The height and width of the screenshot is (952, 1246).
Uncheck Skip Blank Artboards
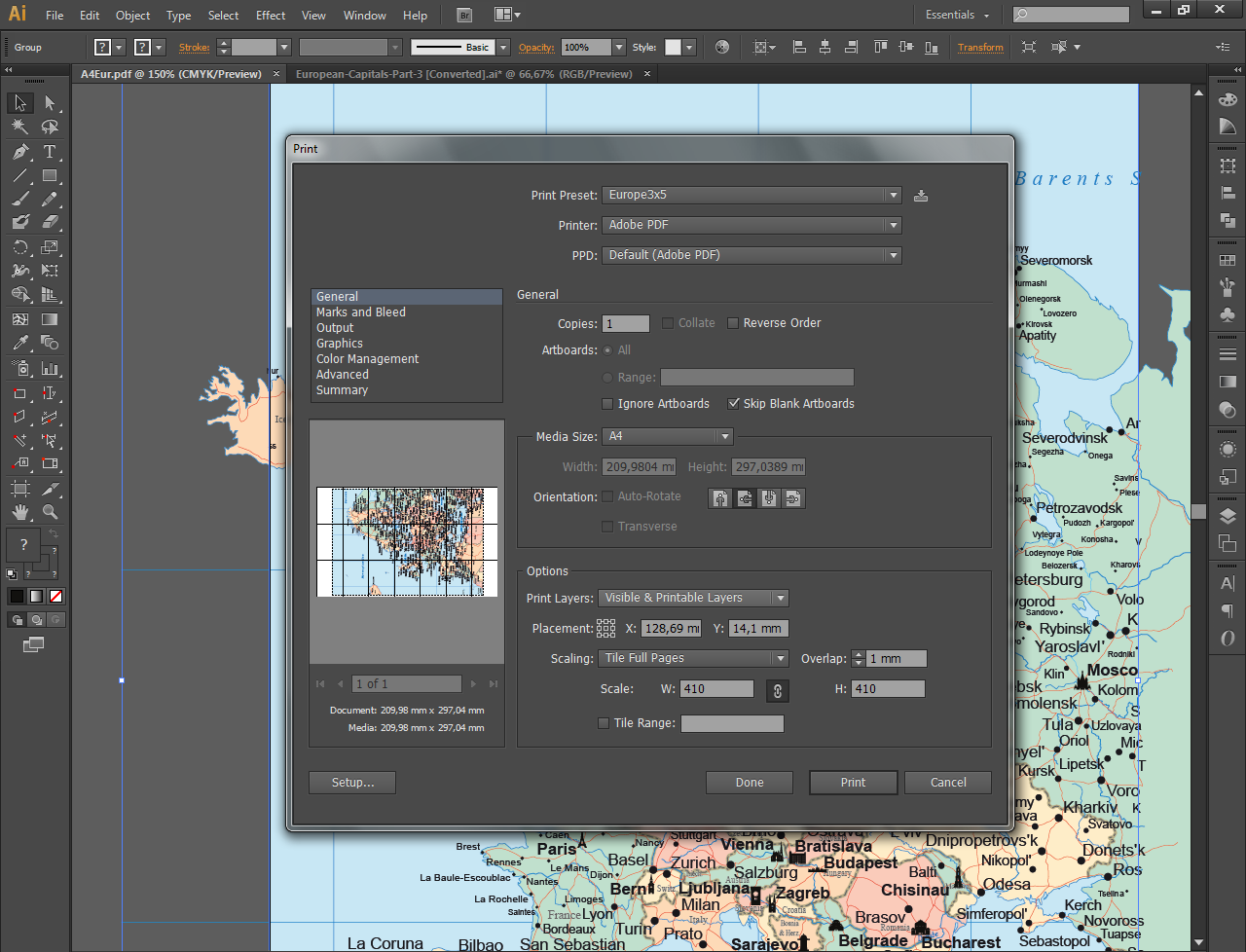733,403
